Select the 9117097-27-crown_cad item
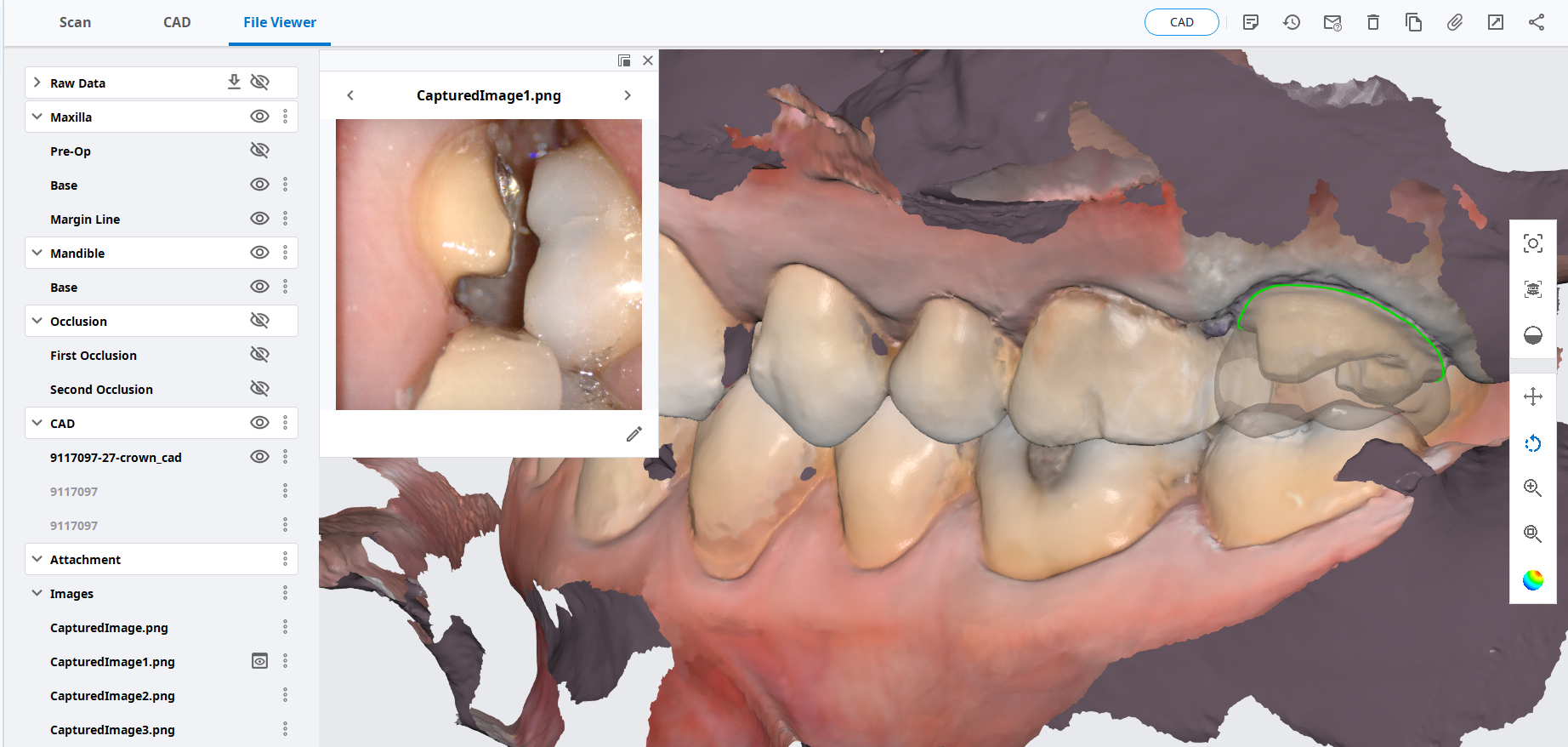Screen dimensions: 1568x747 pos(116,458)
